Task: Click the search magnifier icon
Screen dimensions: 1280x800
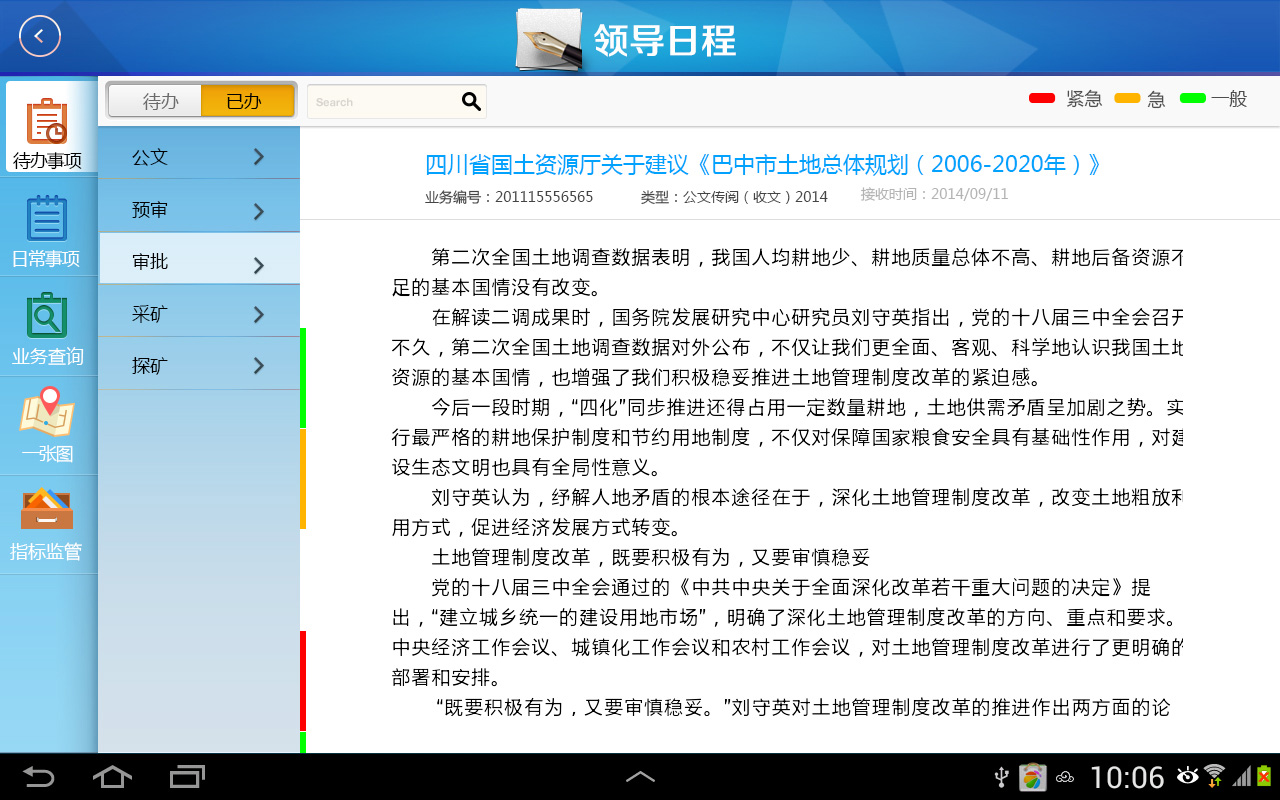Action: point(471,101)
